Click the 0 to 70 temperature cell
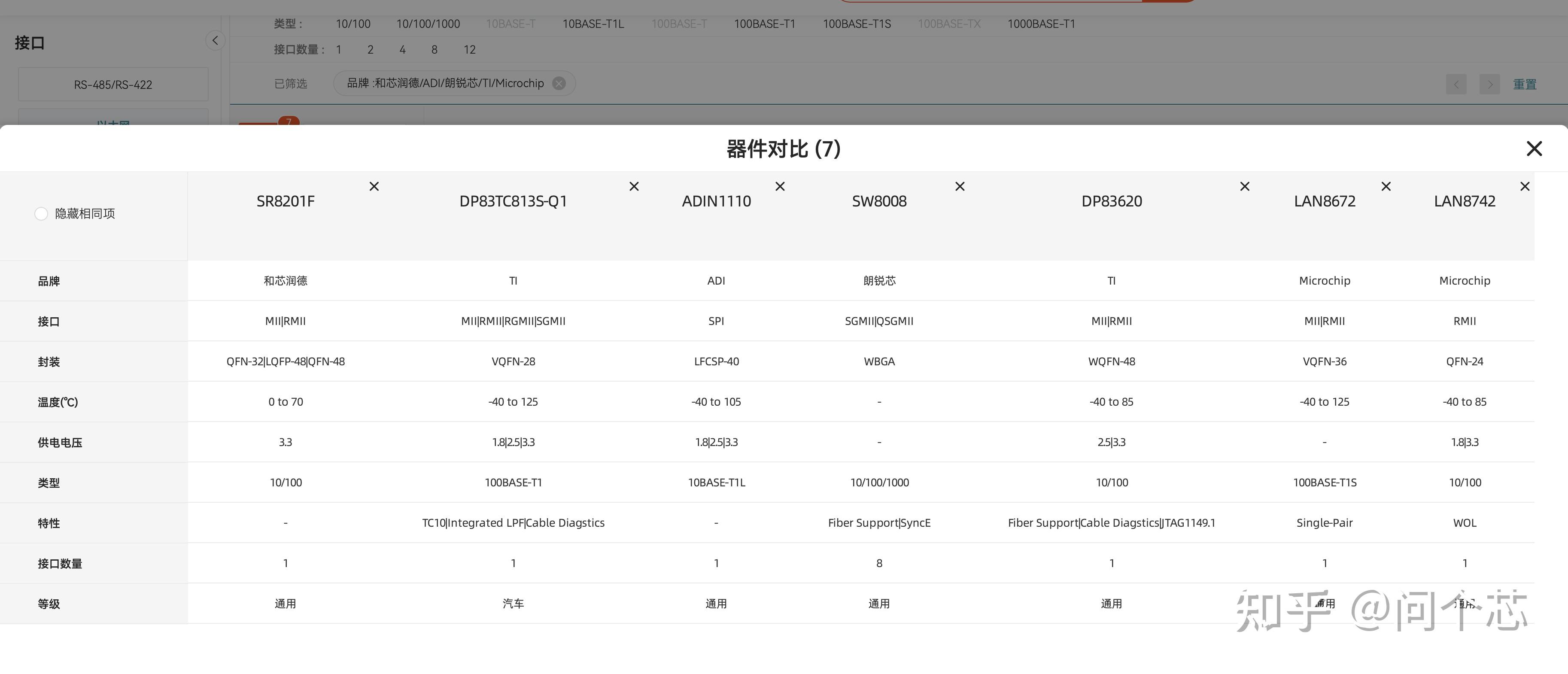The width and height of the screenshot is (1568, 674). (286, 402)
